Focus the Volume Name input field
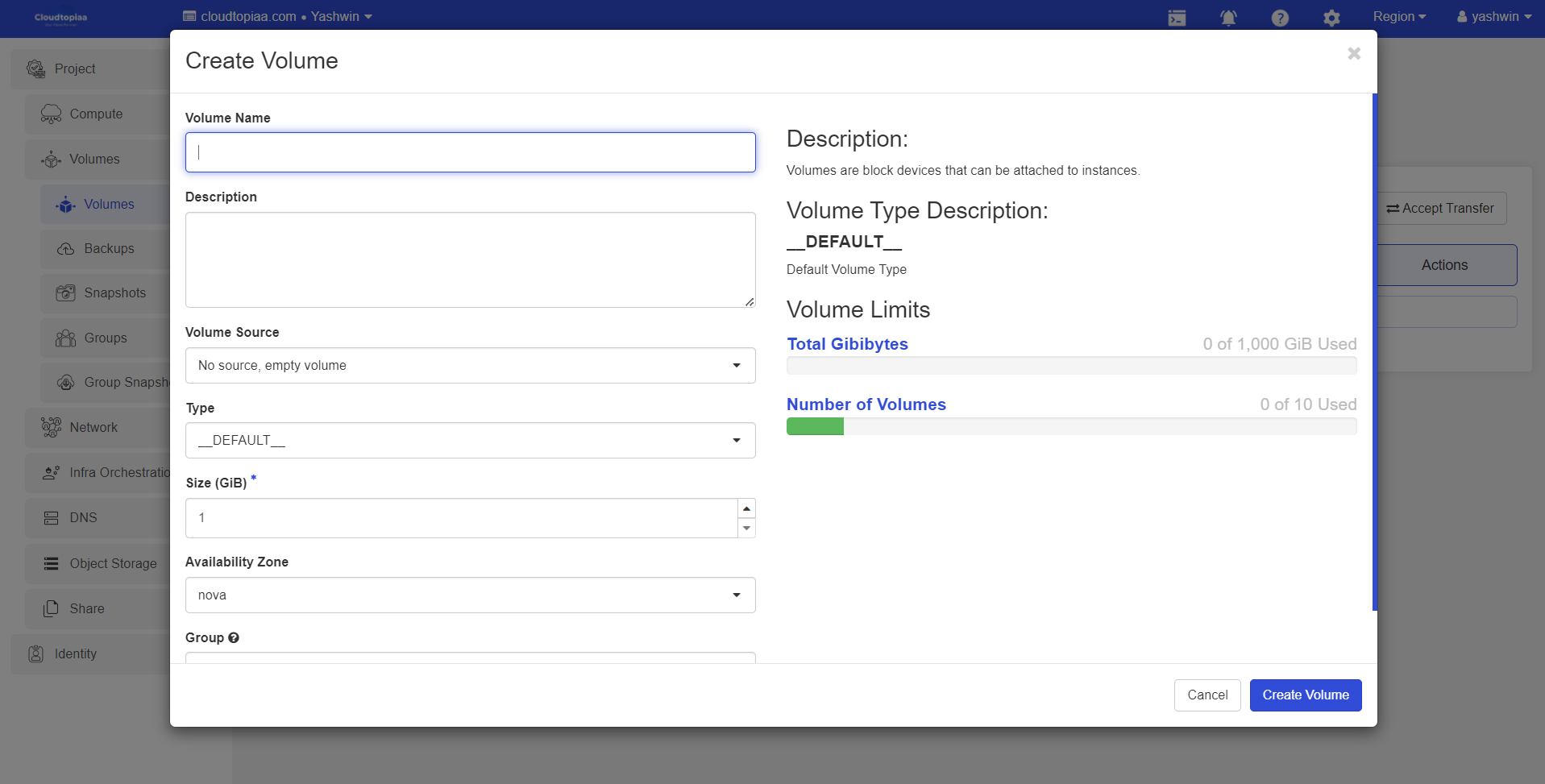 470,152
